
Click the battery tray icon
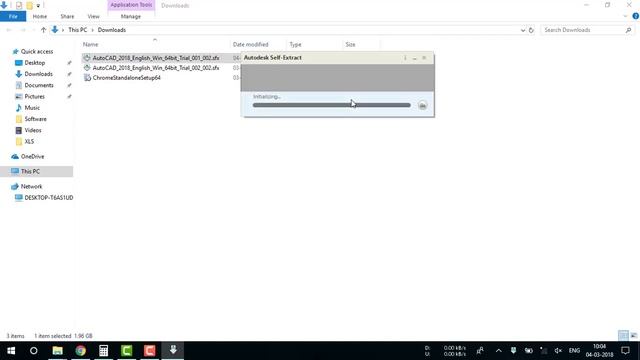click(529, 351)
